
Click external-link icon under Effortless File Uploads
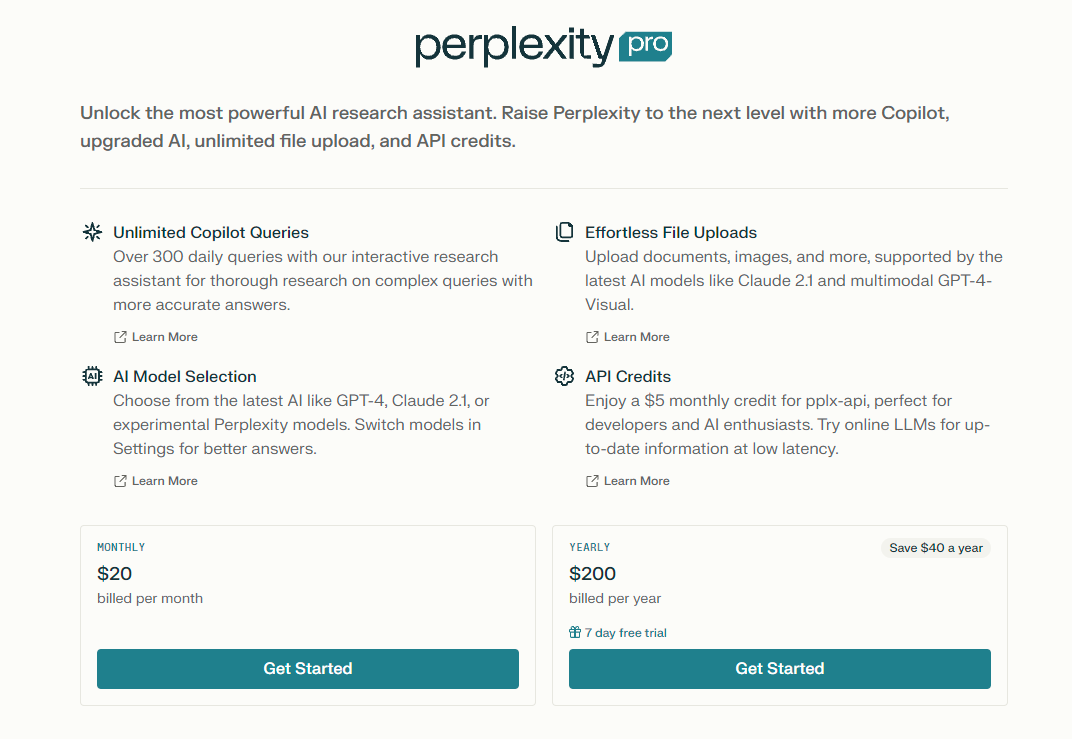point(592,337)
